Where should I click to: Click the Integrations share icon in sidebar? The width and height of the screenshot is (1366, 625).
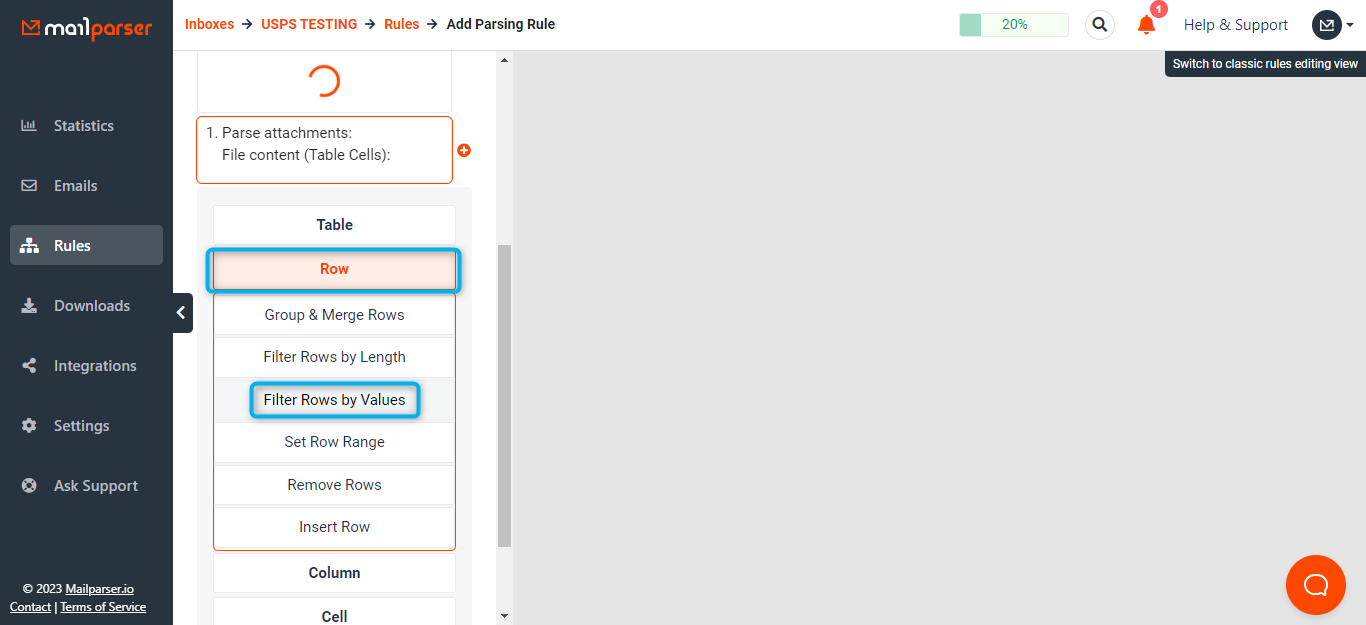pyautogui.click(x=29, y=366)
